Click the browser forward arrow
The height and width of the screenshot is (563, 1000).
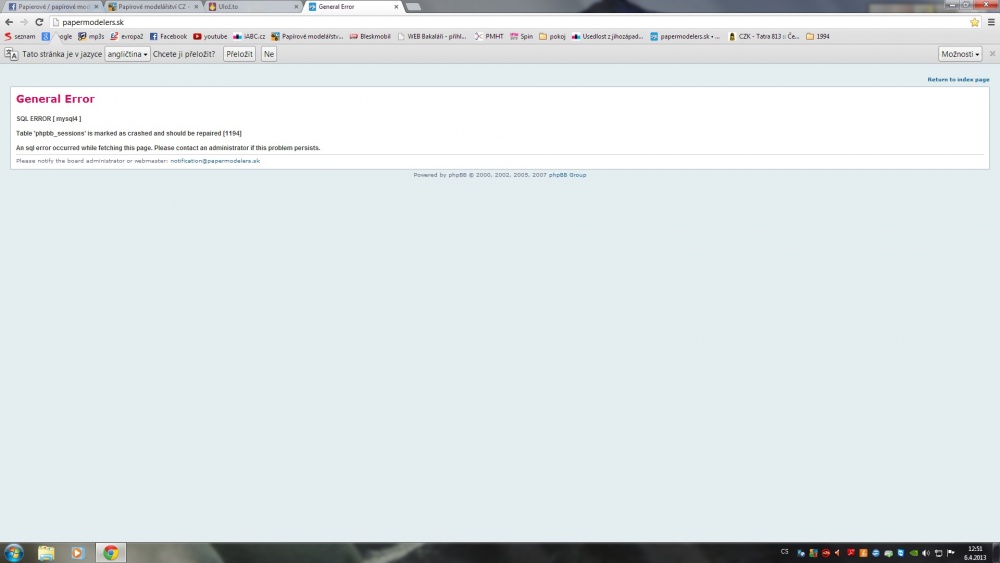tap(24, 22)
